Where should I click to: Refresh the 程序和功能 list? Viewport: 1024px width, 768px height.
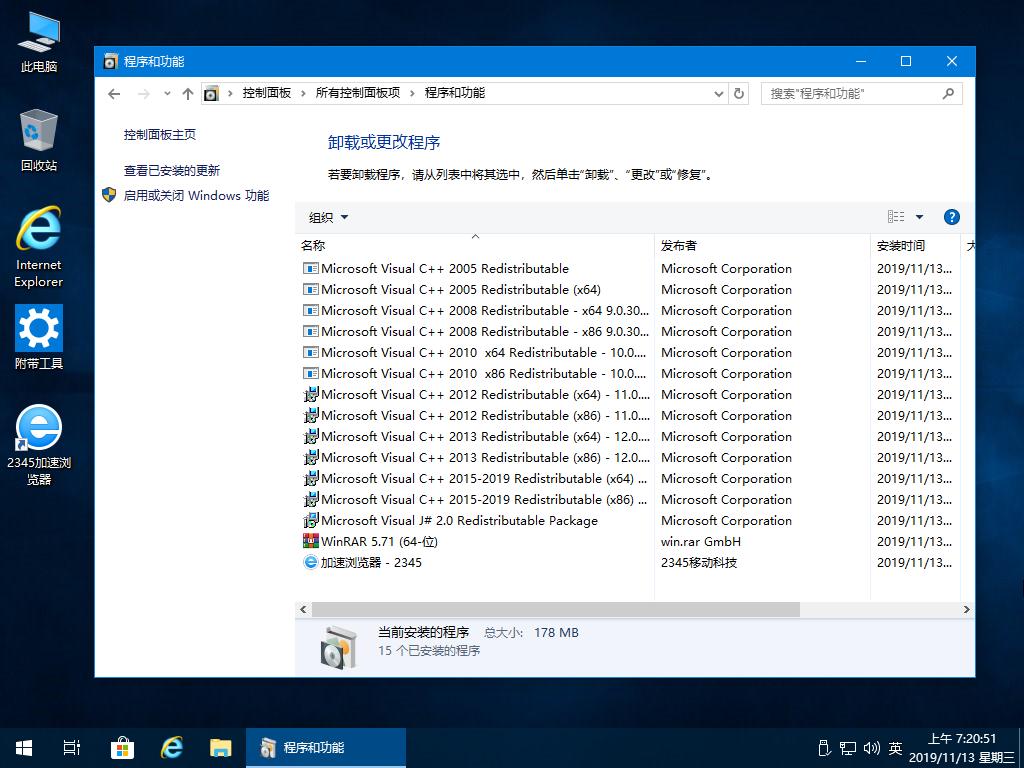[739, 93]
